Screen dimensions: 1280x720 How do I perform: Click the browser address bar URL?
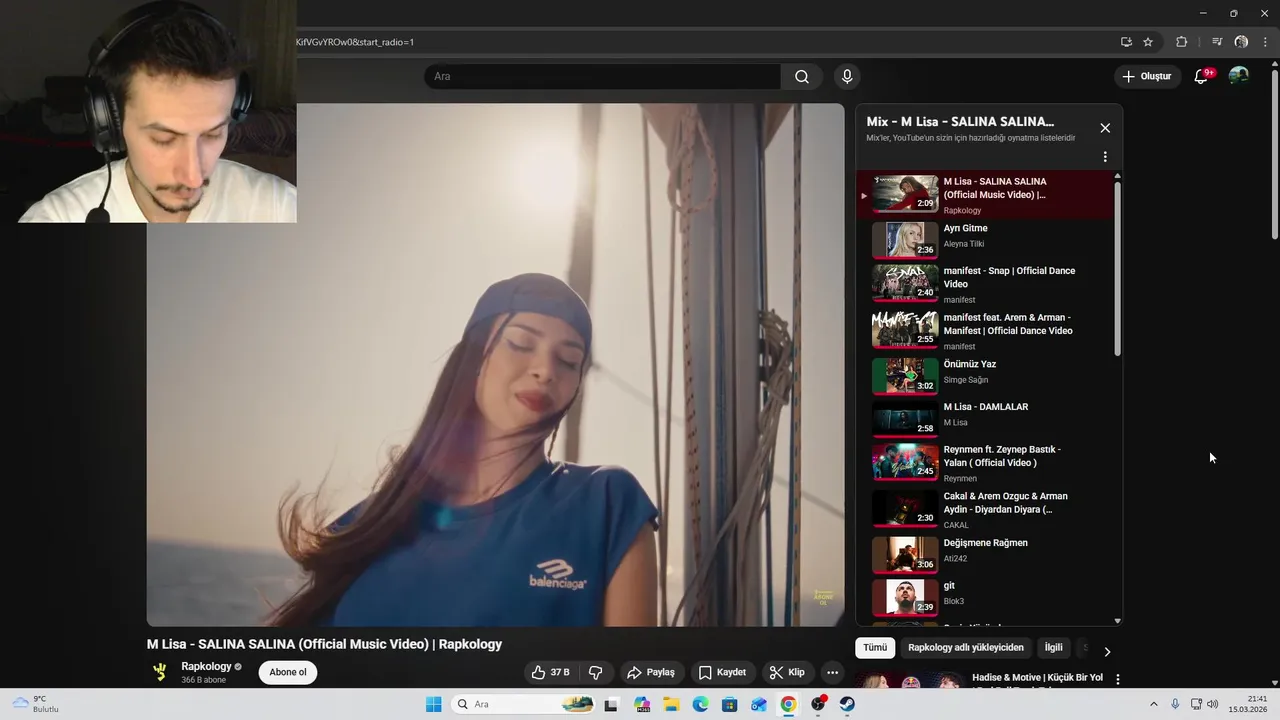(355, 42)
